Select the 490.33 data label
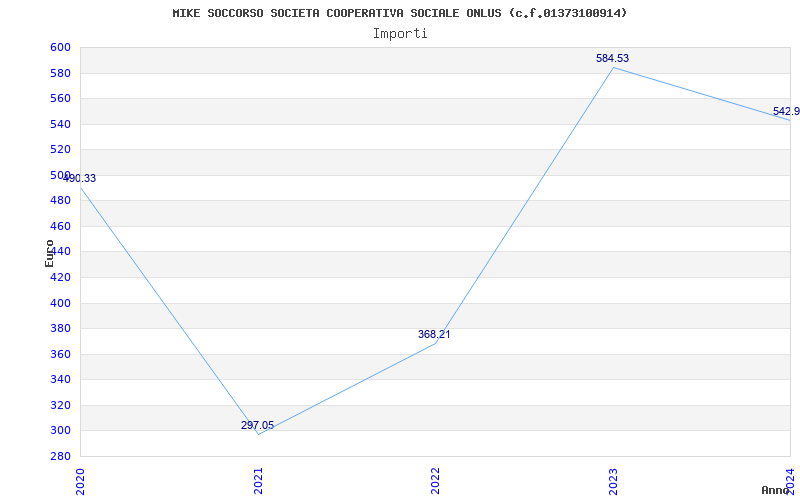 pos(79,178)
